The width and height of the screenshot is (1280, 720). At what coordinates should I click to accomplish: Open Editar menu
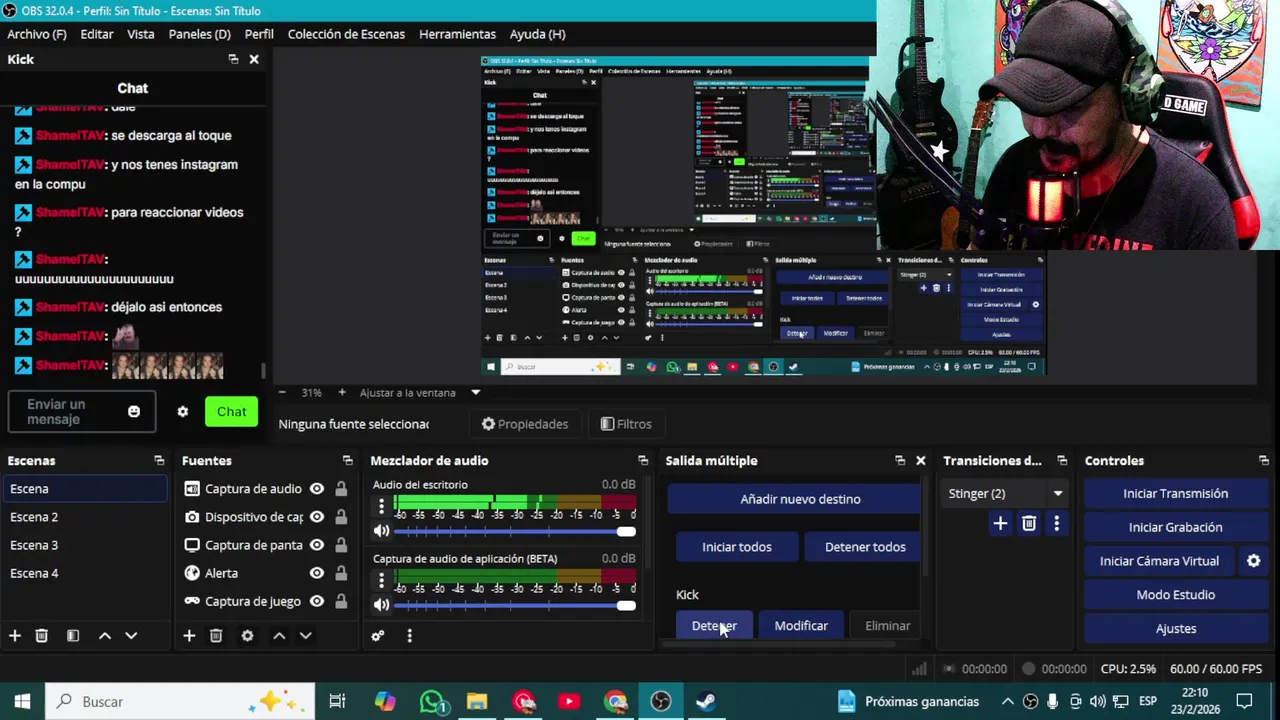(97, 34)
